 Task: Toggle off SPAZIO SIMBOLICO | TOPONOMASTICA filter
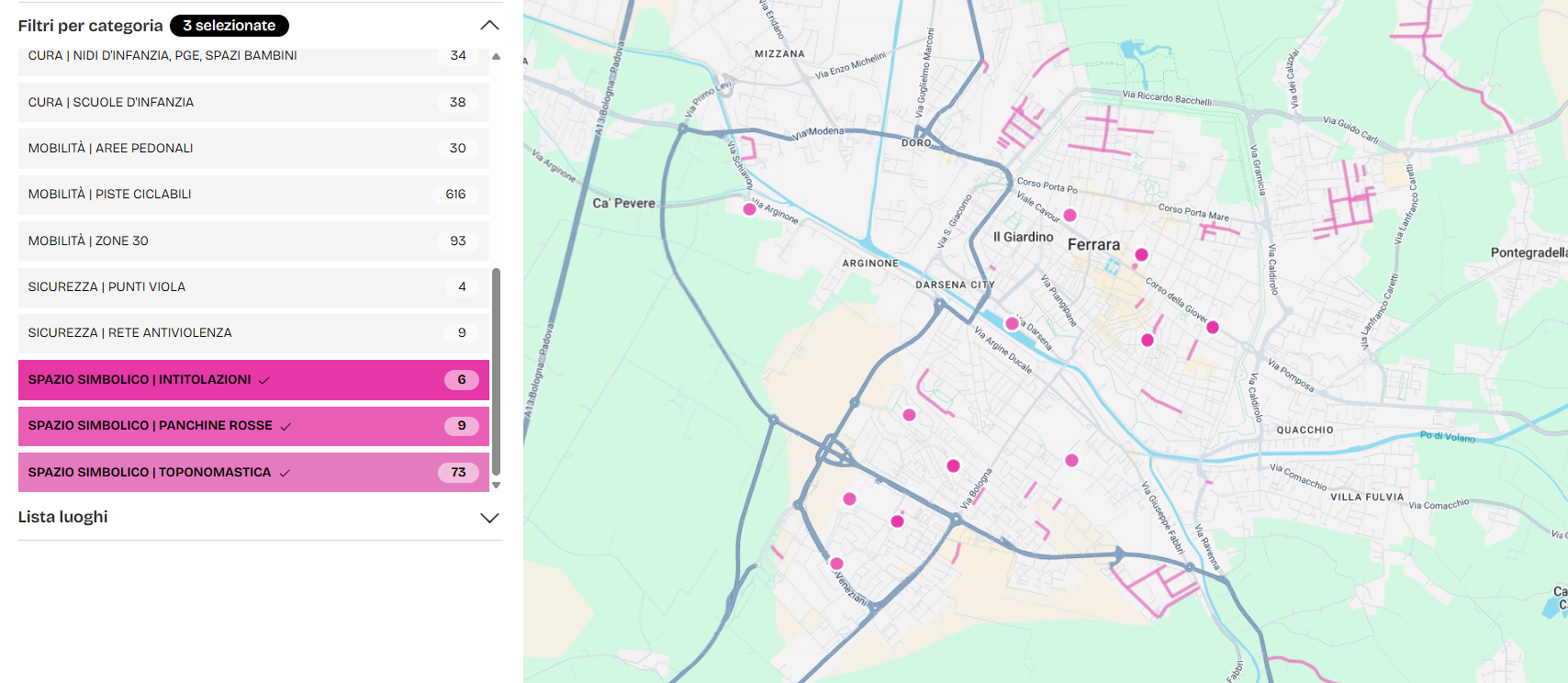(x=253, y=472)
